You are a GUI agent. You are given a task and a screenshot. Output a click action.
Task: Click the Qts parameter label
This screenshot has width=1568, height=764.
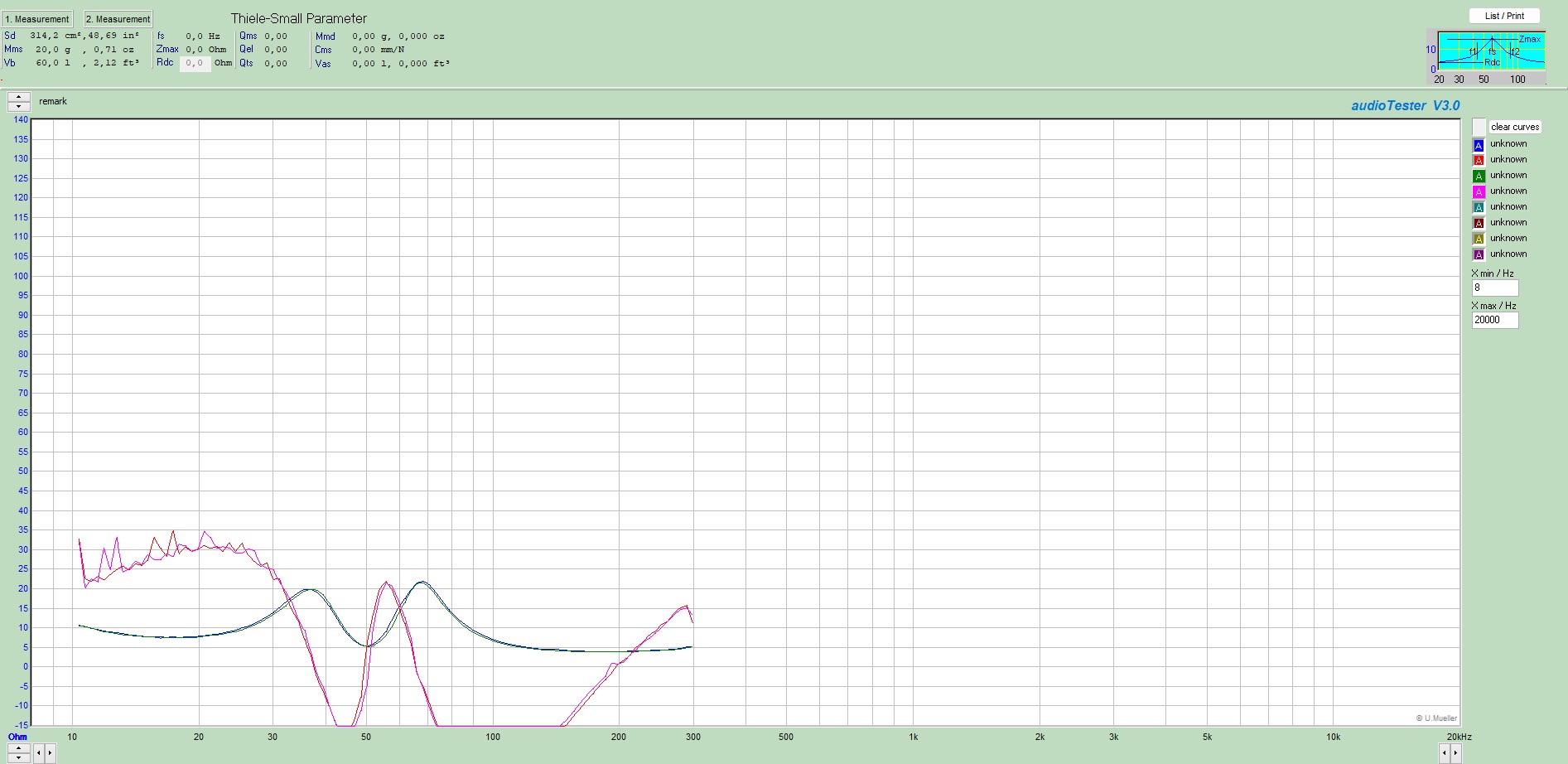pos(247,63)
